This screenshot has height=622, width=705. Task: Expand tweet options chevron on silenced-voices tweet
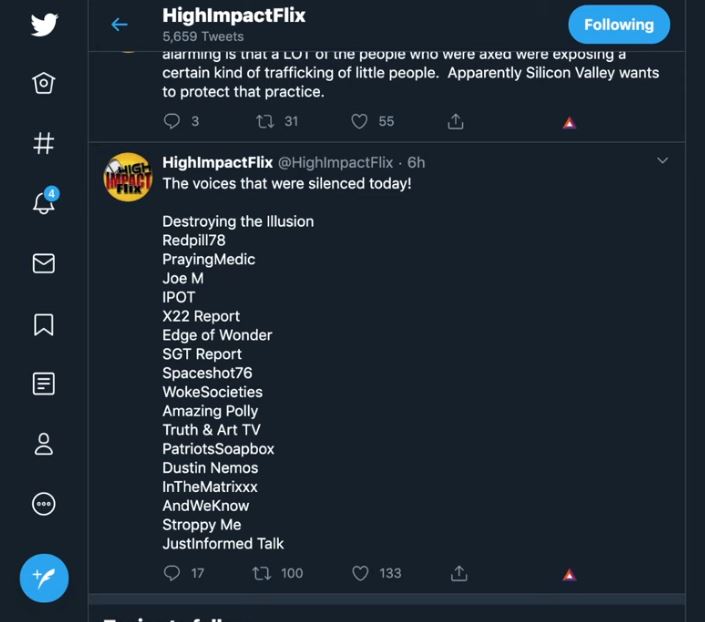(662, 161)
